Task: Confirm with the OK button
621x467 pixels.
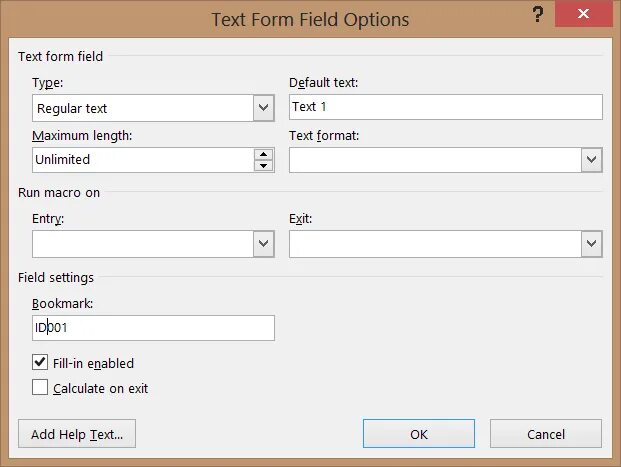Action: (419, 433)
